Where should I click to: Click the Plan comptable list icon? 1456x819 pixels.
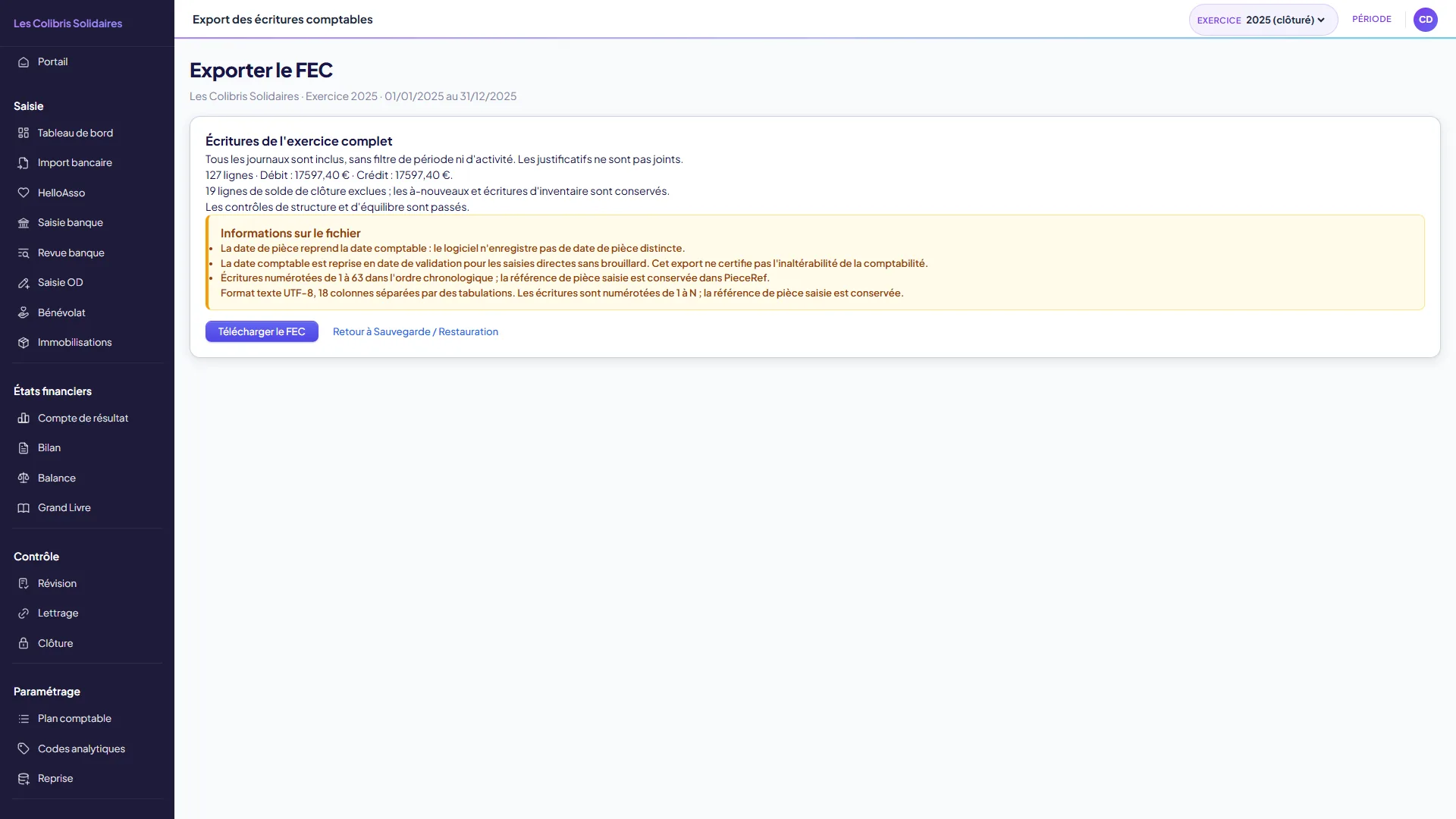24,719
